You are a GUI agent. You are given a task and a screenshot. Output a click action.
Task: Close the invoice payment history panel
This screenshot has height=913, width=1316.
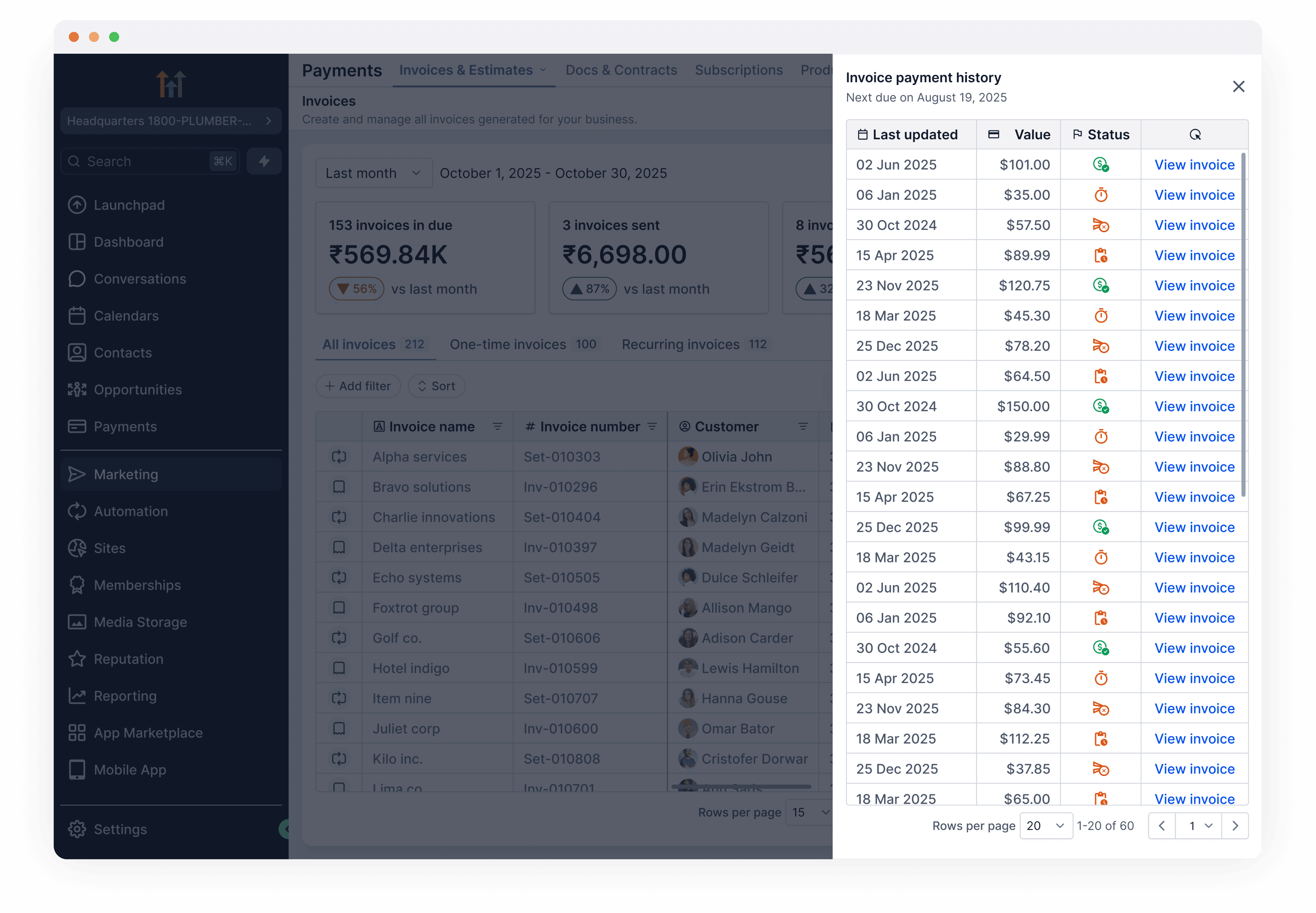(1238, 86)
